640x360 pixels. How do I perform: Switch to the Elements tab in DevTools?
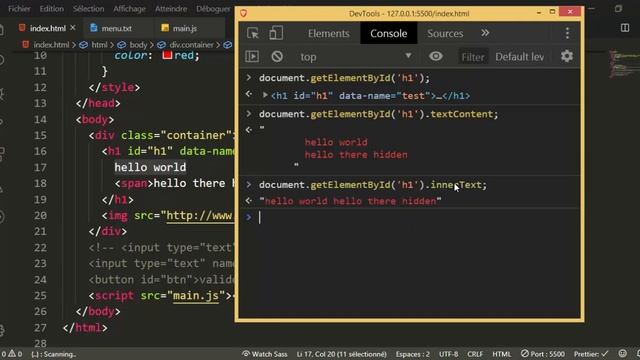pos(329,33)
